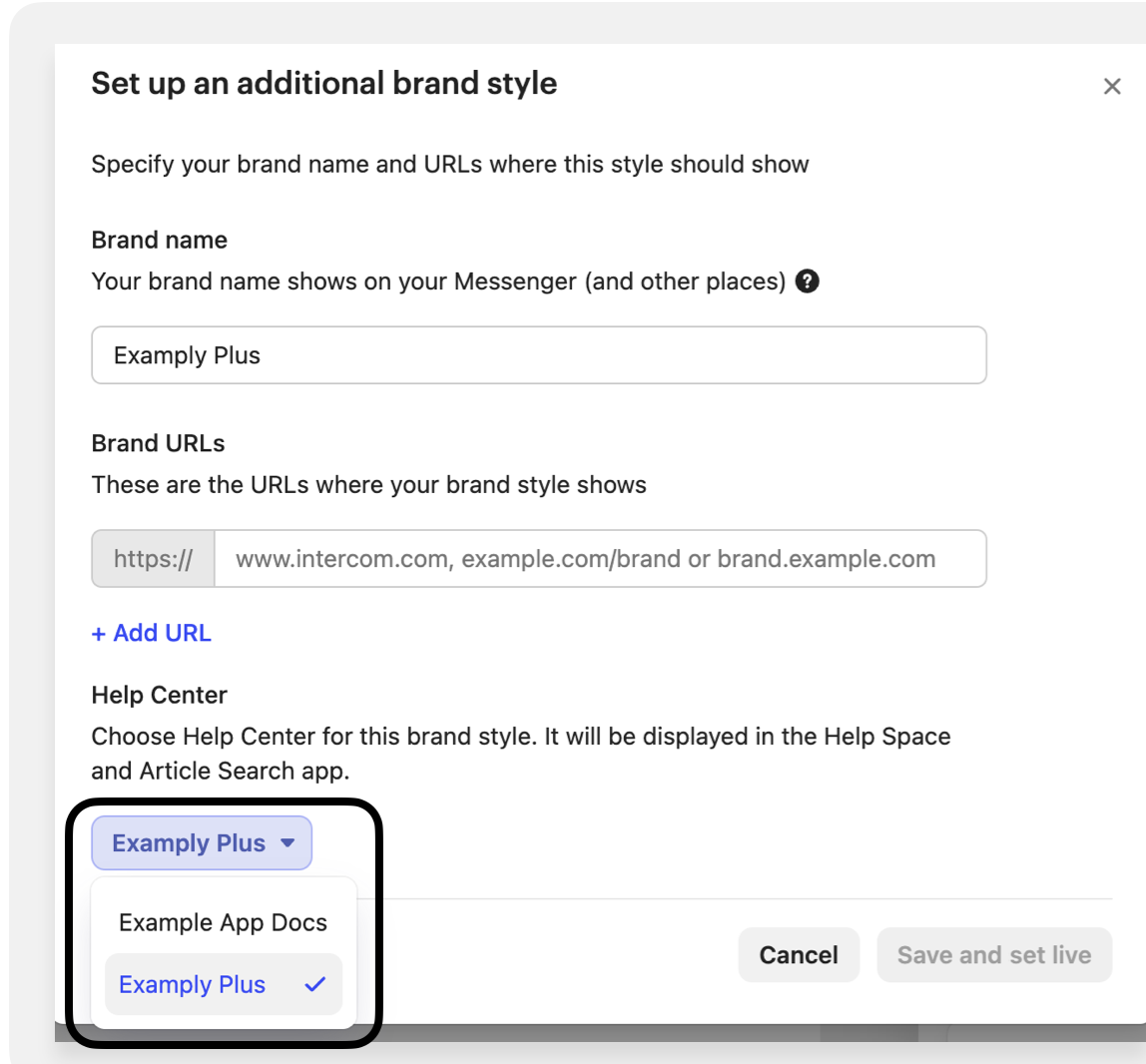Click into the Brand URL input field
Screen dimensions: 1146x1064
599,559
